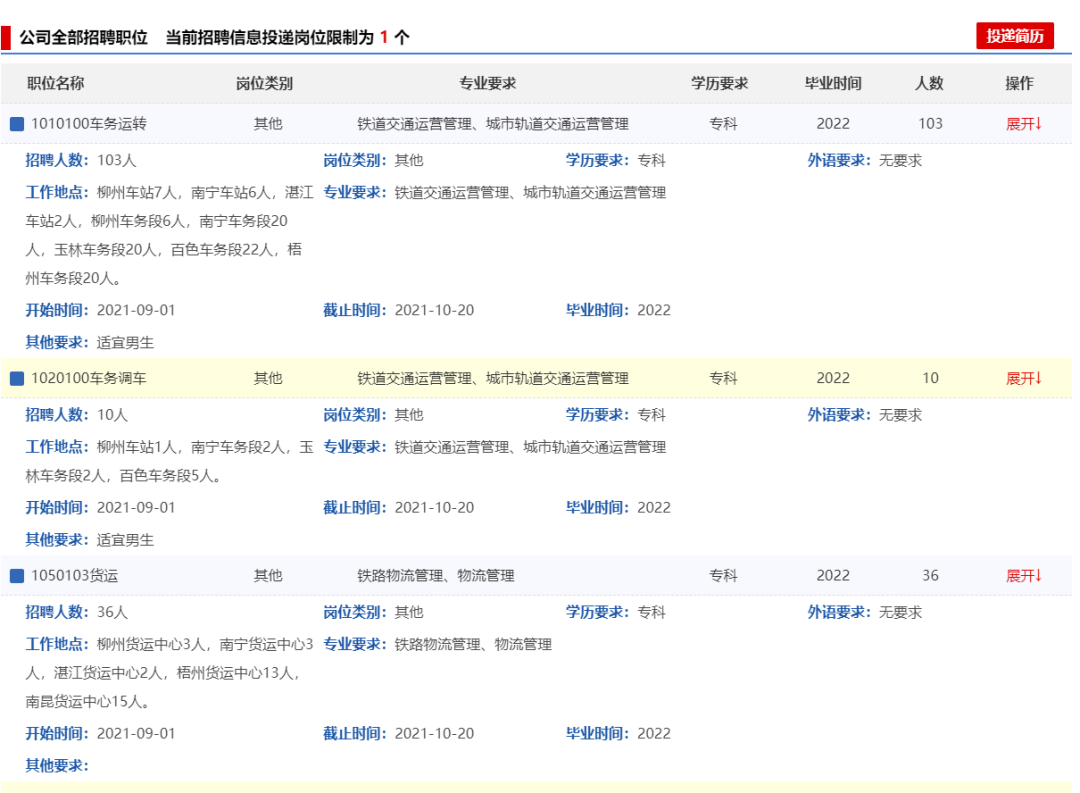Click the 铁路物流管理、物流管理 cell in the 货运 row
Screen dimensions: 1080x793
tap(436, 576)
